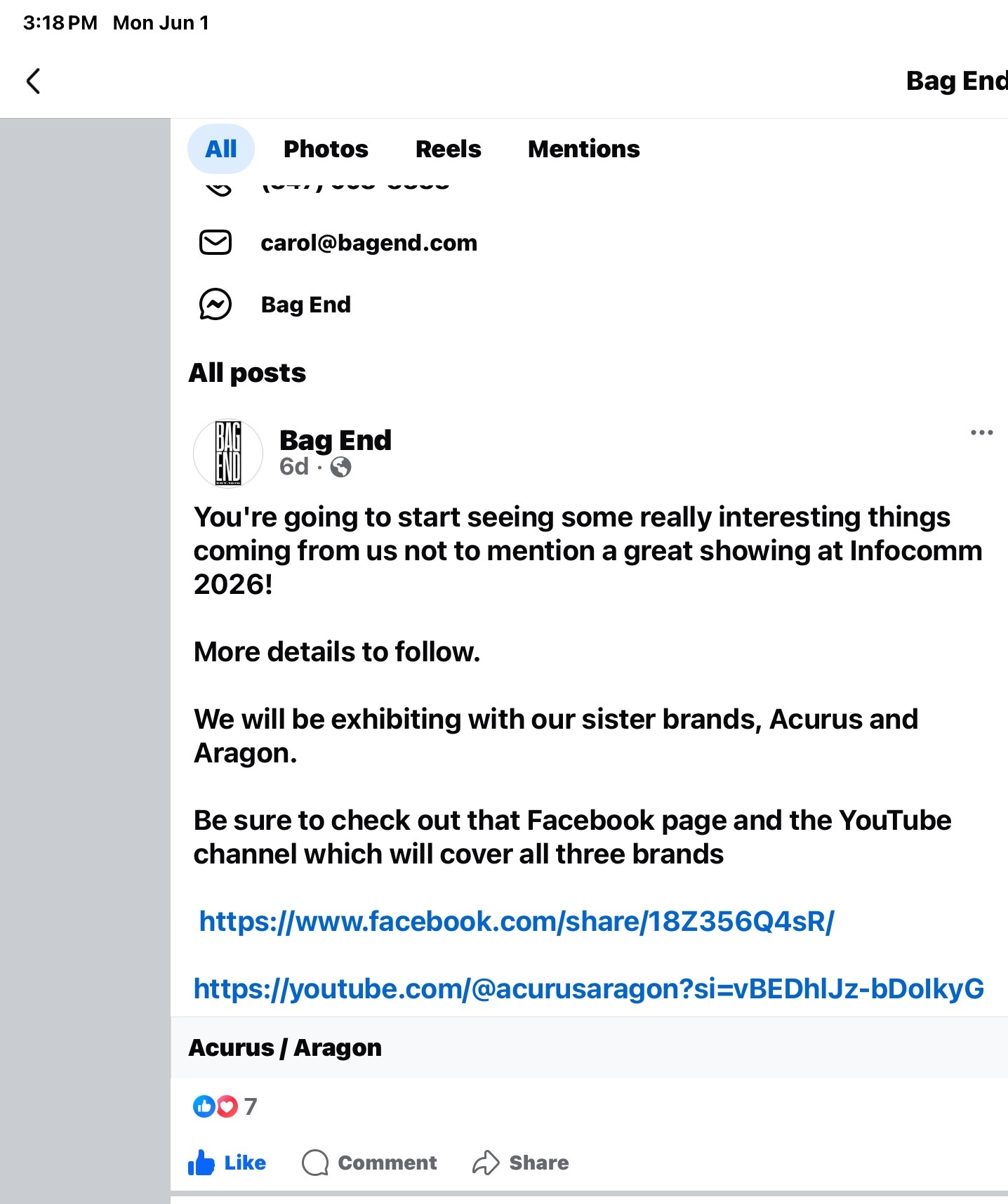Switch to the Photos tab

coord(326,149)
